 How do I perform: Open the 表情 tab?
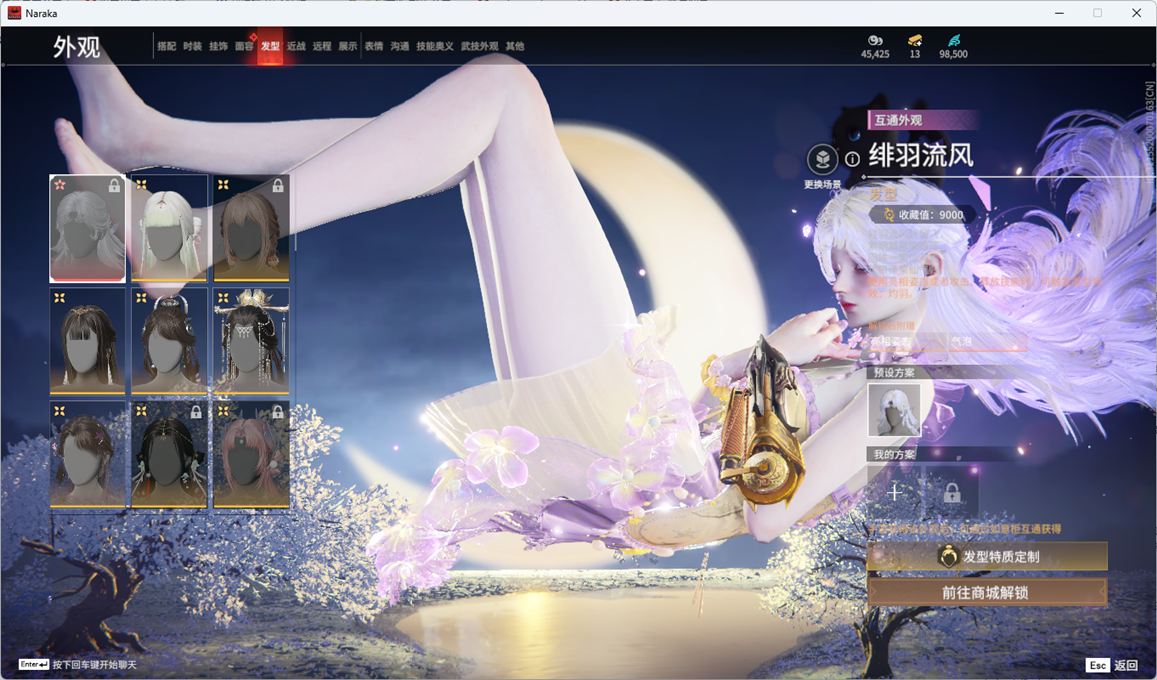click(374, 46)
